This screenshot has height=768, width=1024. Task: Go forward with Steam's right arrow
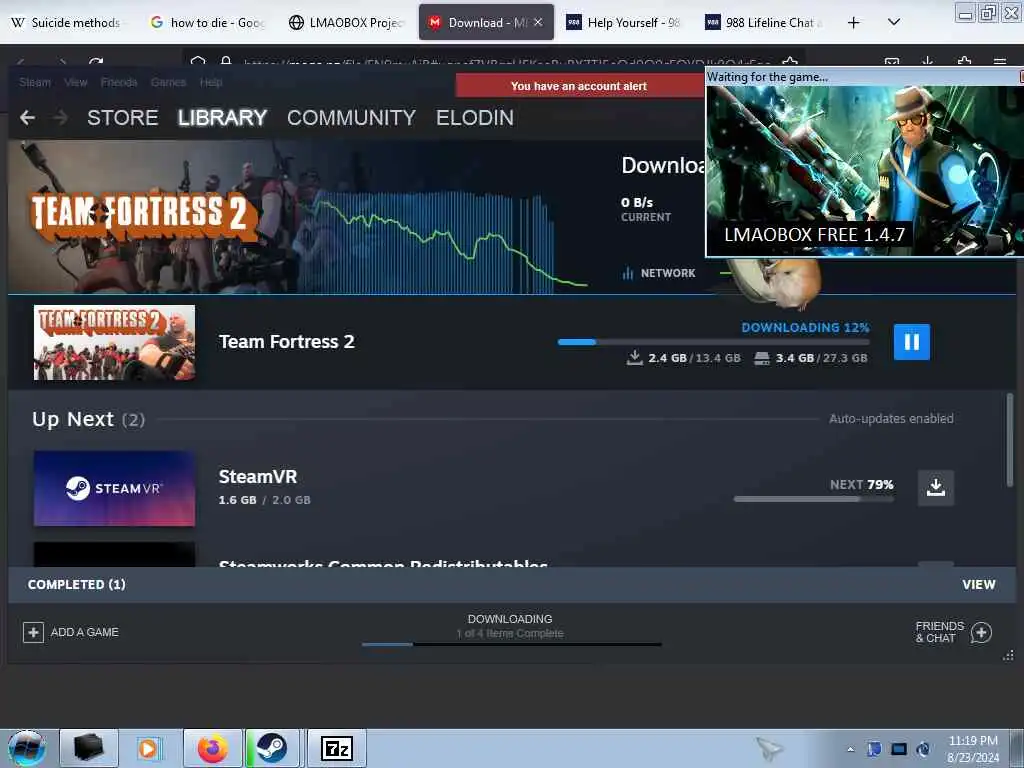point(60,118)
